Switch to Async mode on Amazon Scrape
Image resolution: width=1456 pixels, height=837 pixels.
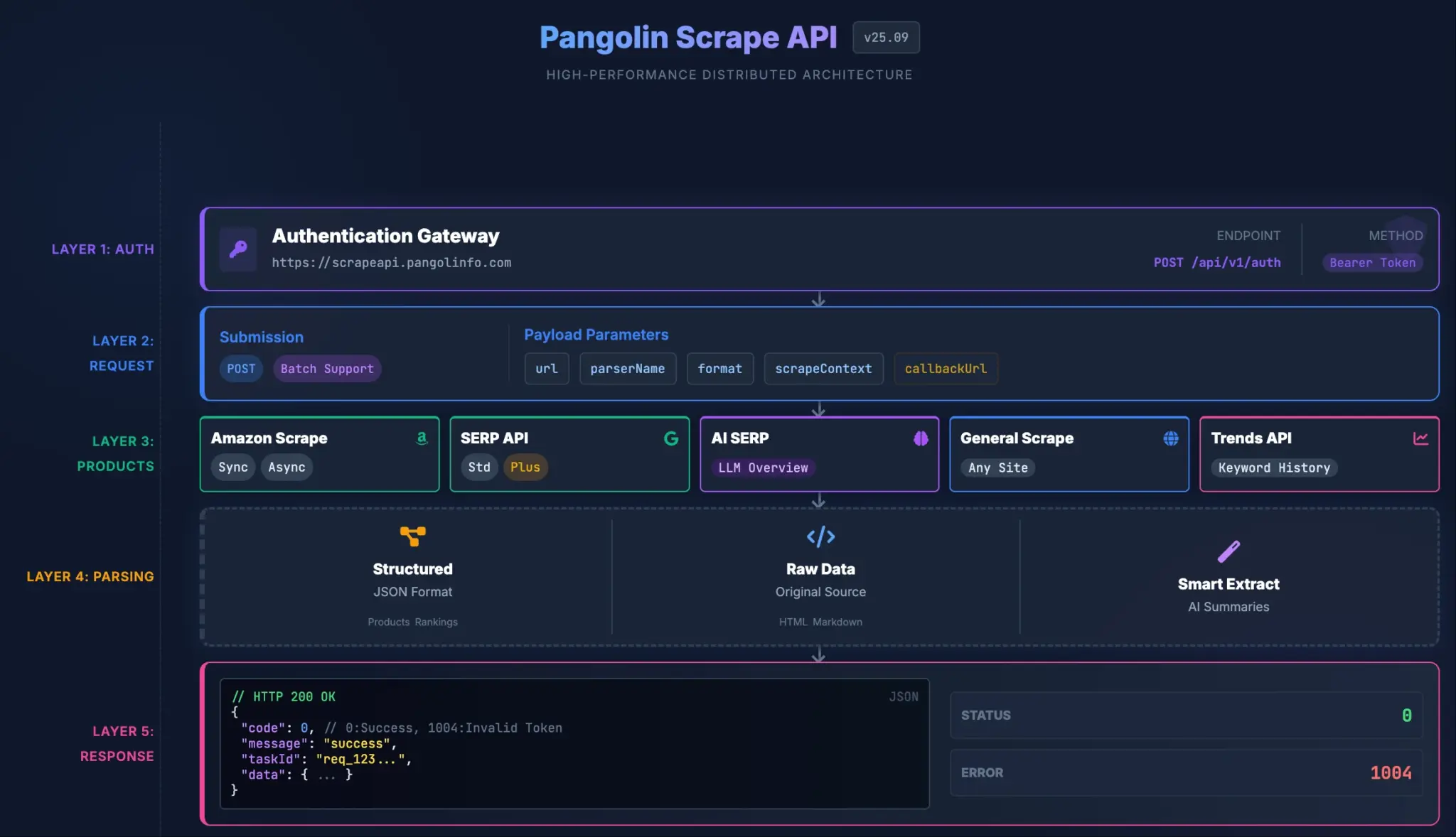tap(287, 467)
